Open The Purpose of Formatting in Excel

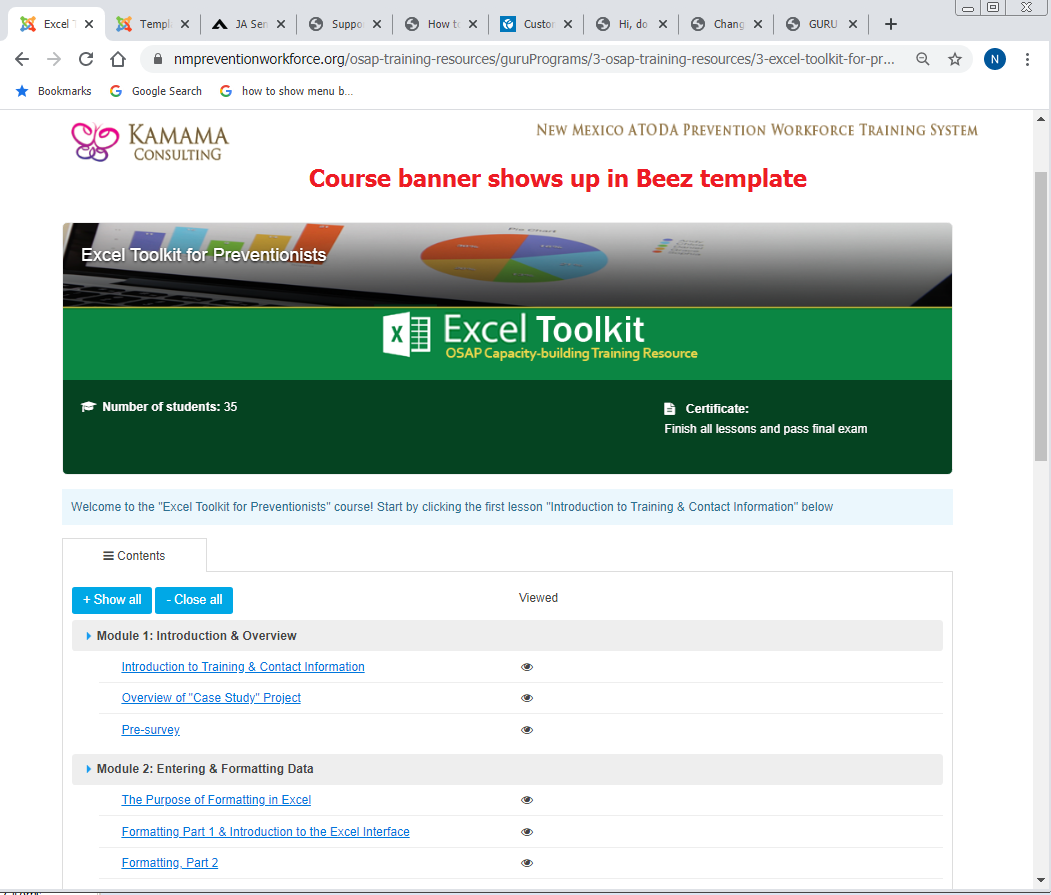click(x=216, y=799)
